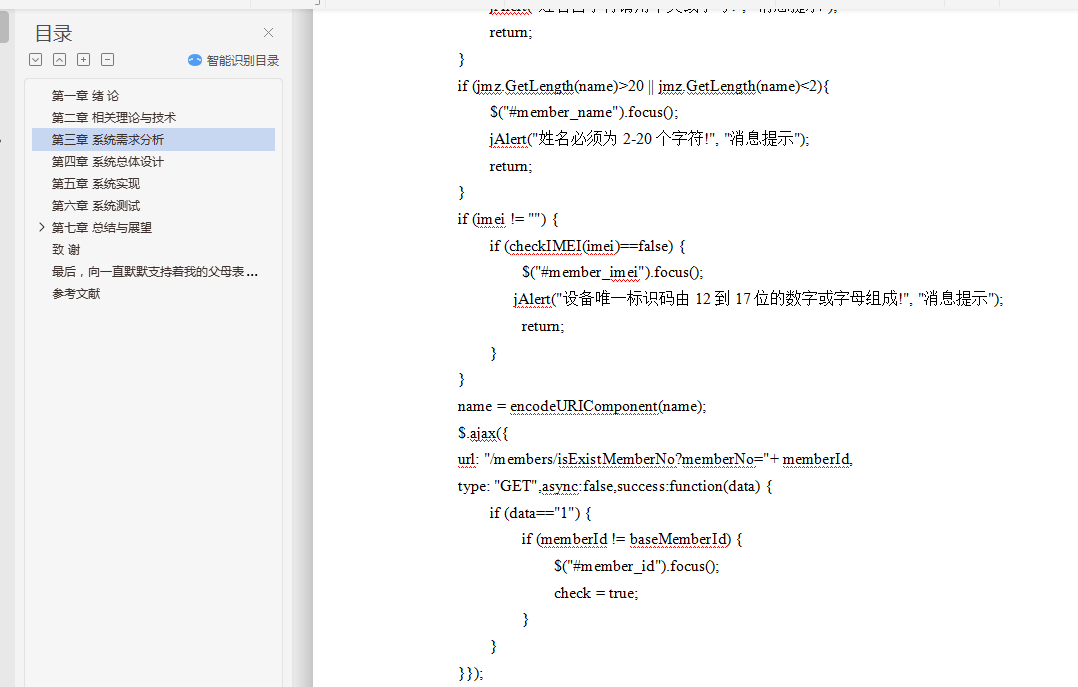Click the url: isExistMemberNo line
This screenshot has height=687, width=1078.
click(x=655, y=459)
